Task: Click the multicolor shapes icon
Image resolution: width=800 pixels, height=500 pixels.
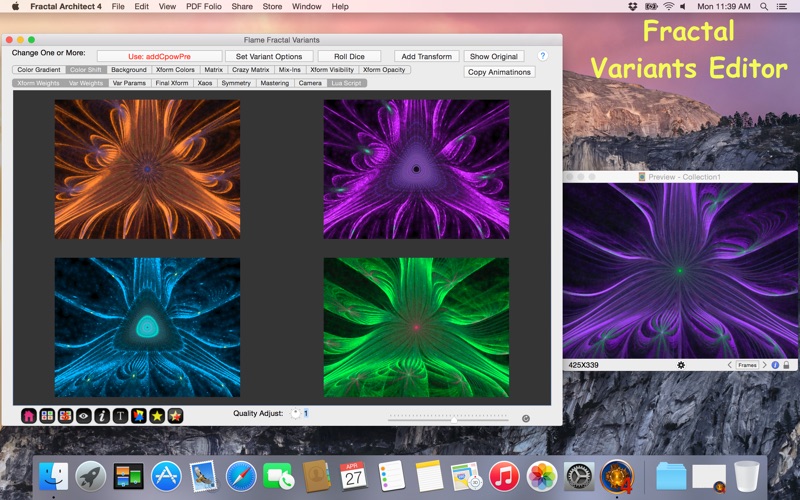Action: [139, 416]
